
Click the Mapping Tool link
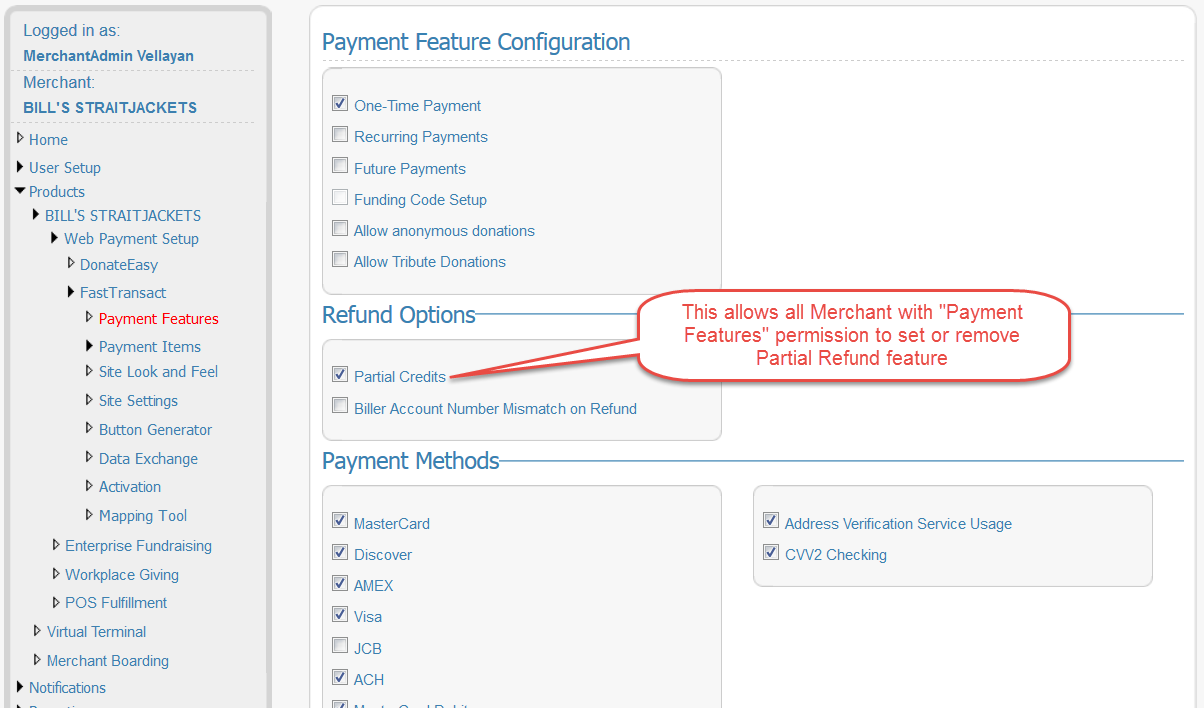143,516
